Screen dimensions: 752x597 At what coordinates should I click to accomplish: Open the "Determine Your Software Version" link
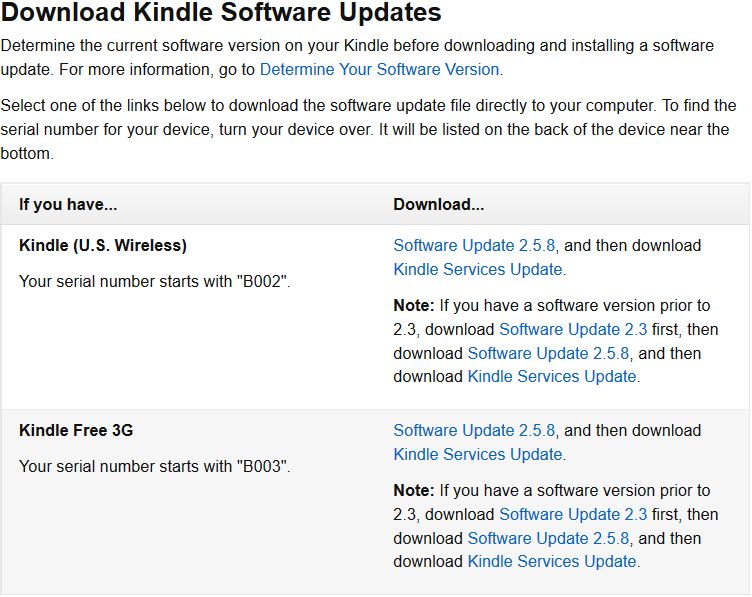click(x=379, y=69)
